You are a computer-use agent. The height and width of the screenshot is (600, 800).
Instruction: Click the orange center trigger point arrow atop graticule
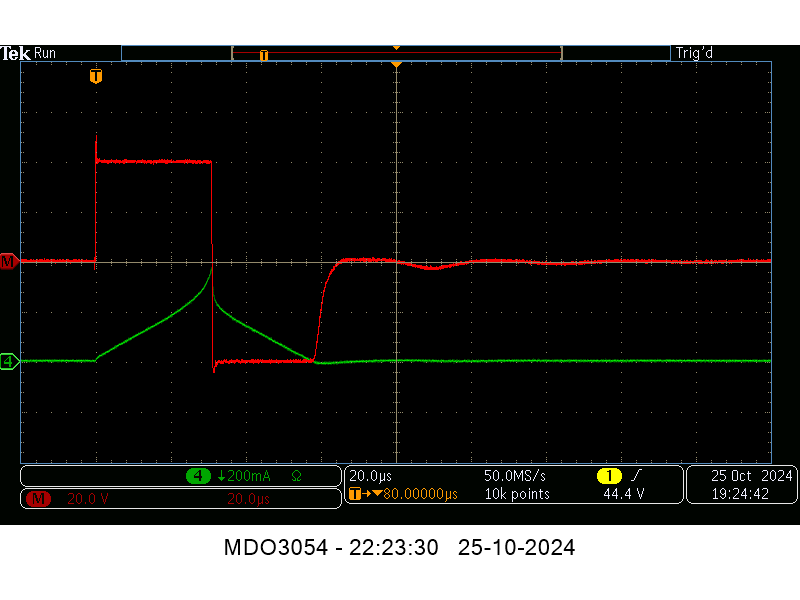[397, 65]
